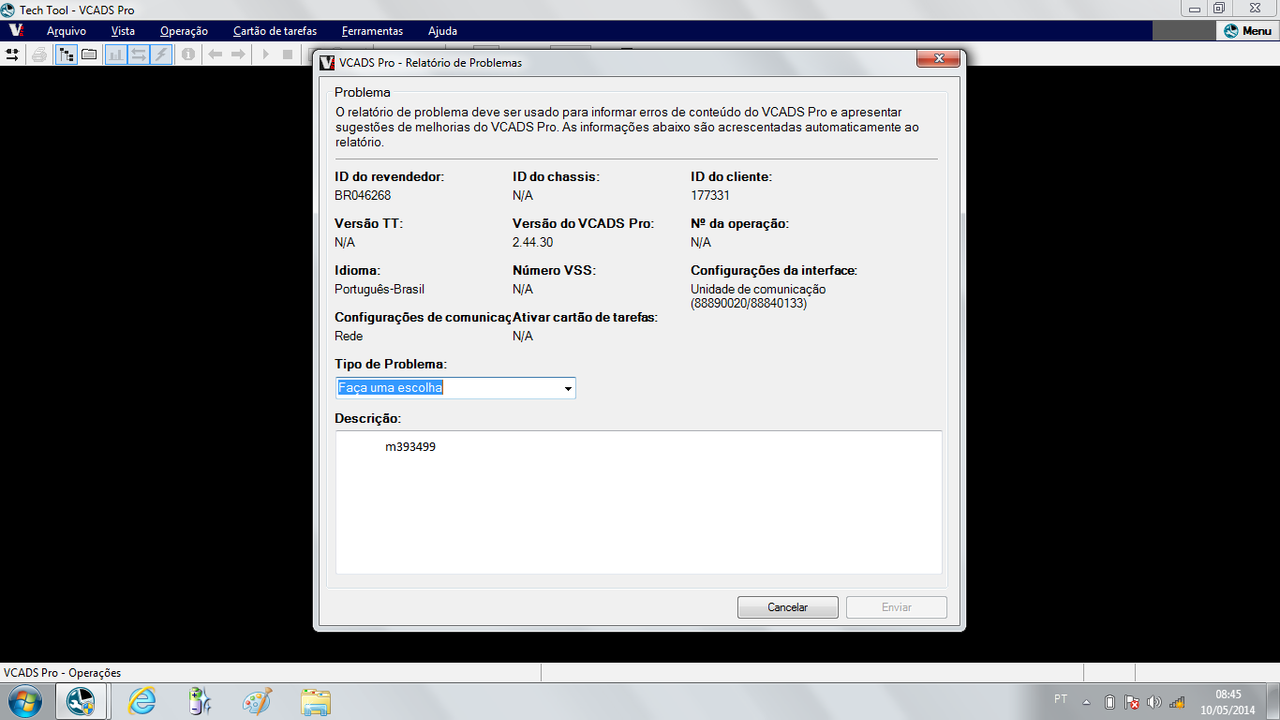Open the Arquivo menu
Image resolution: width=1280 pixels, height=720 pixels.
click(x=66, y=31)
